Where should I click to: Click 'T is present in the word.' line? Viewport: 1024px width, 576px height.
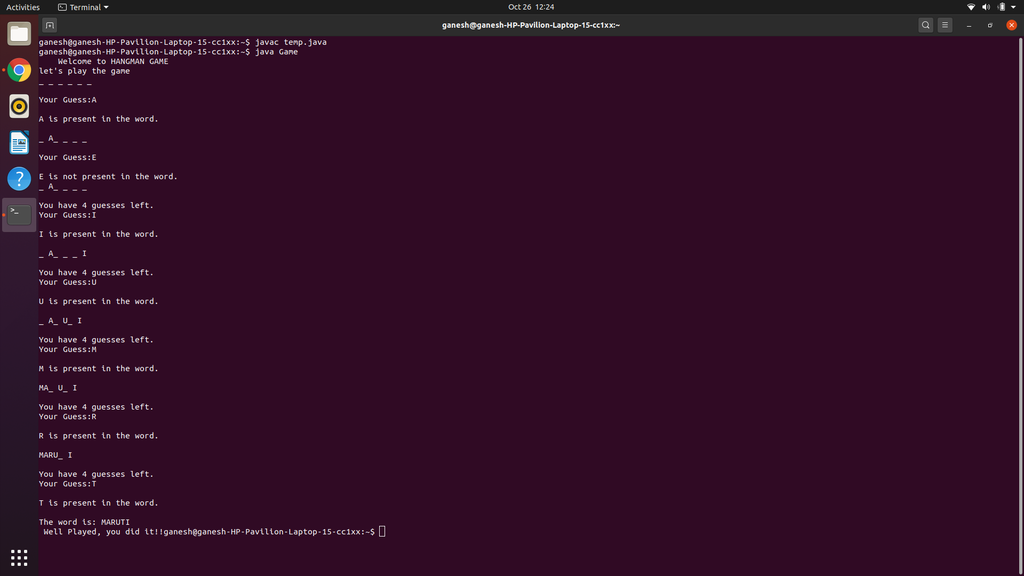point(99,503)
